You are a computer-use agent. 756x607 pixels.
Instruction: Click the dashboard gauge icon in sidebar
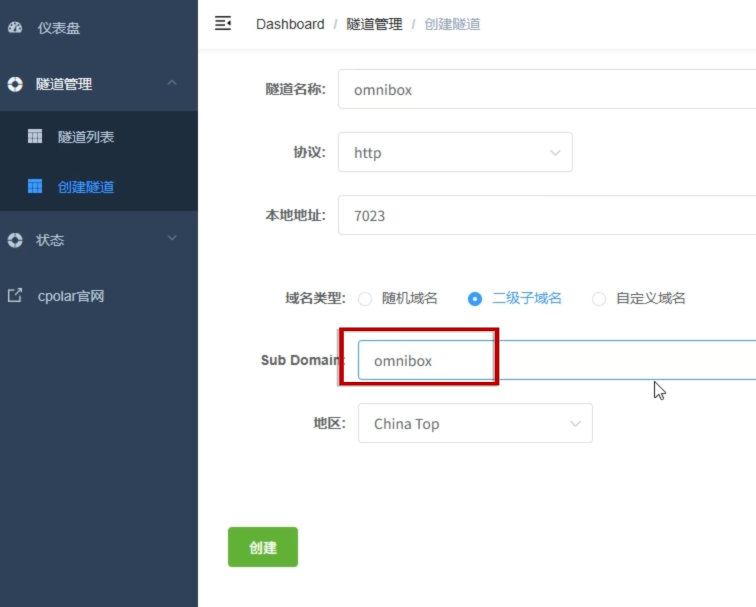click(x=15, y=28)
